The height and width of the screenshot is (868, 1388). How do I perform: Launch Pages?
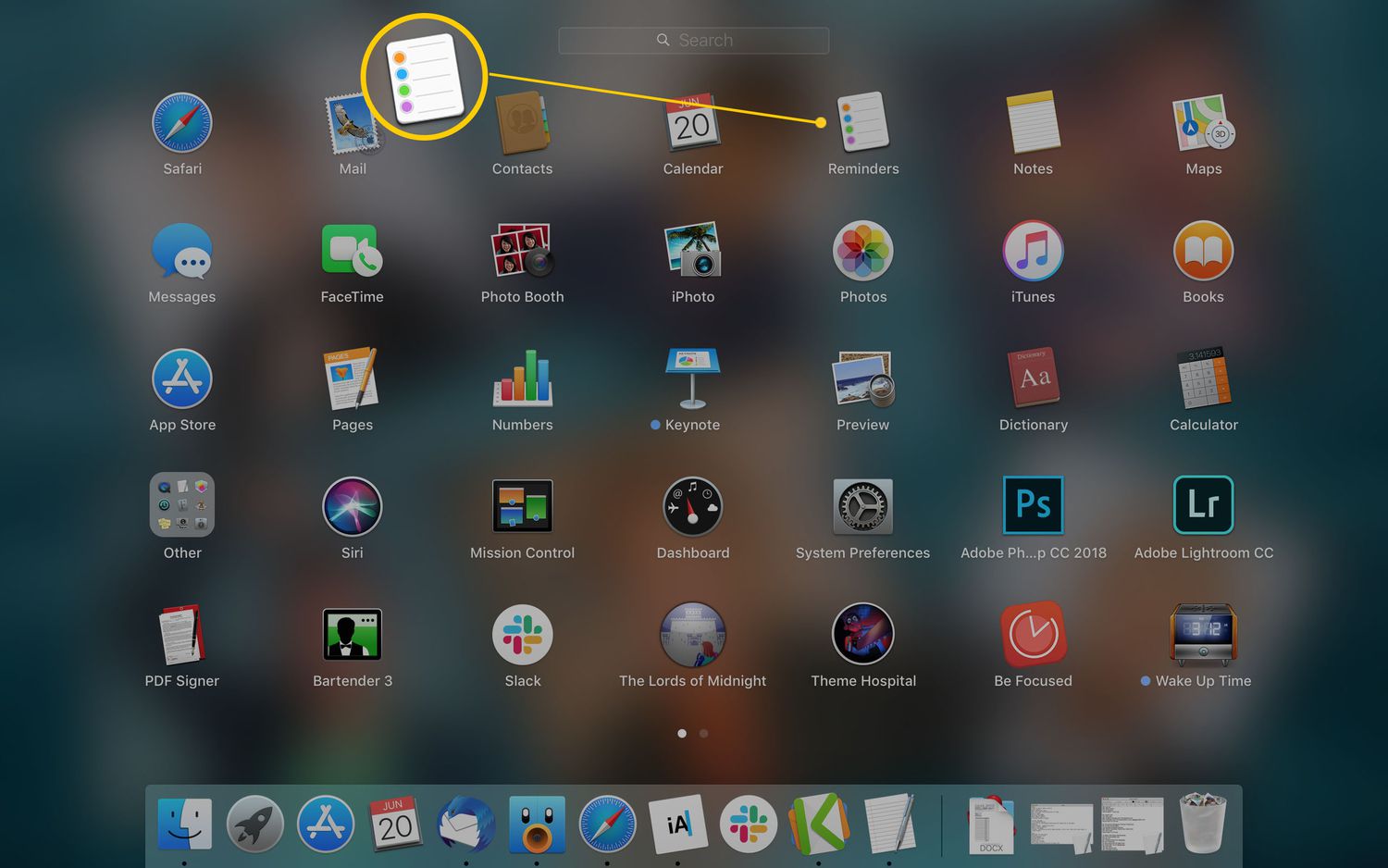[353, 378]
